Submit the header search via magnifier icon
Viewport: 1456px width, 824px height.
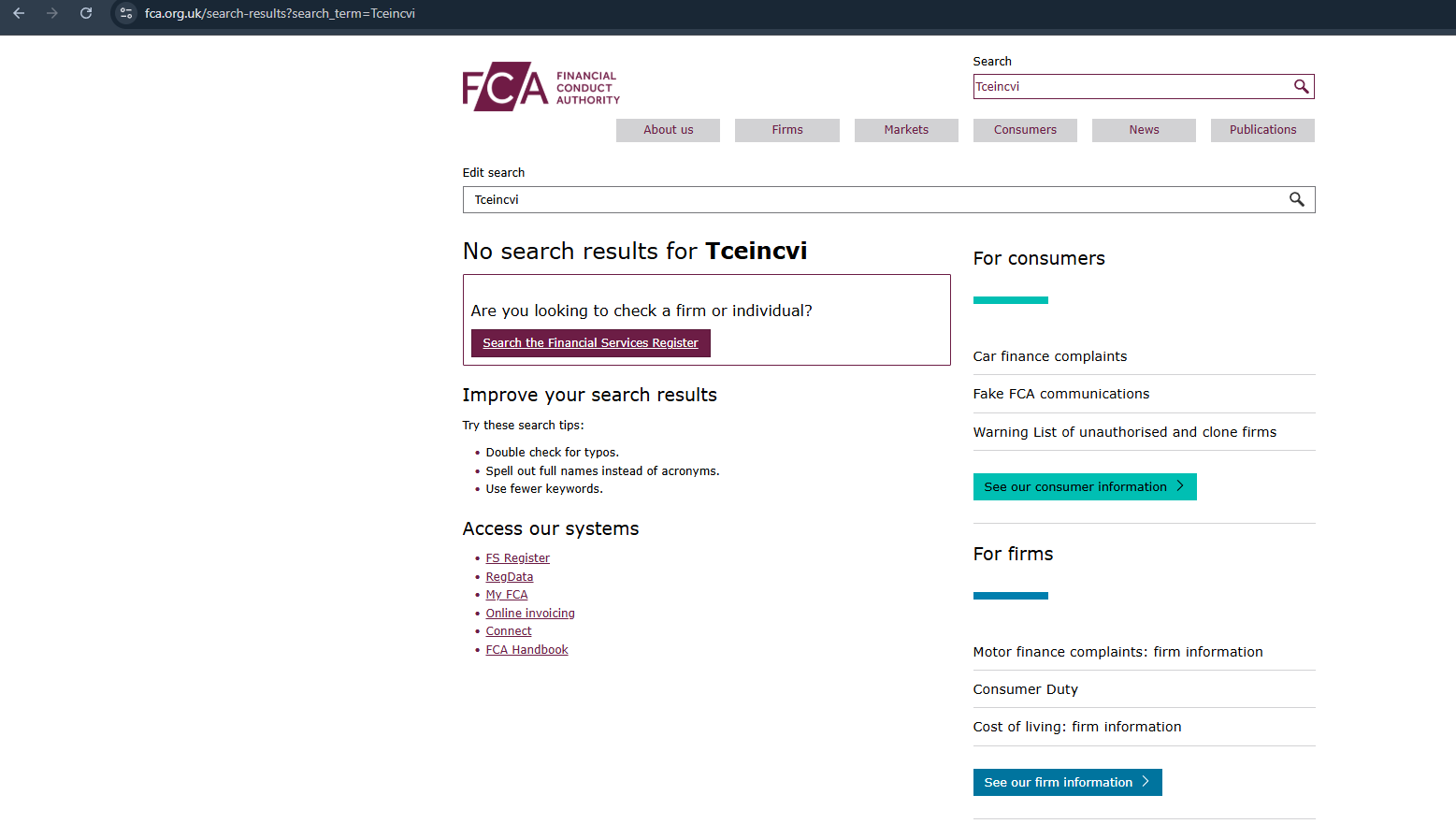pyautogui.click(x=1301, y=86)
